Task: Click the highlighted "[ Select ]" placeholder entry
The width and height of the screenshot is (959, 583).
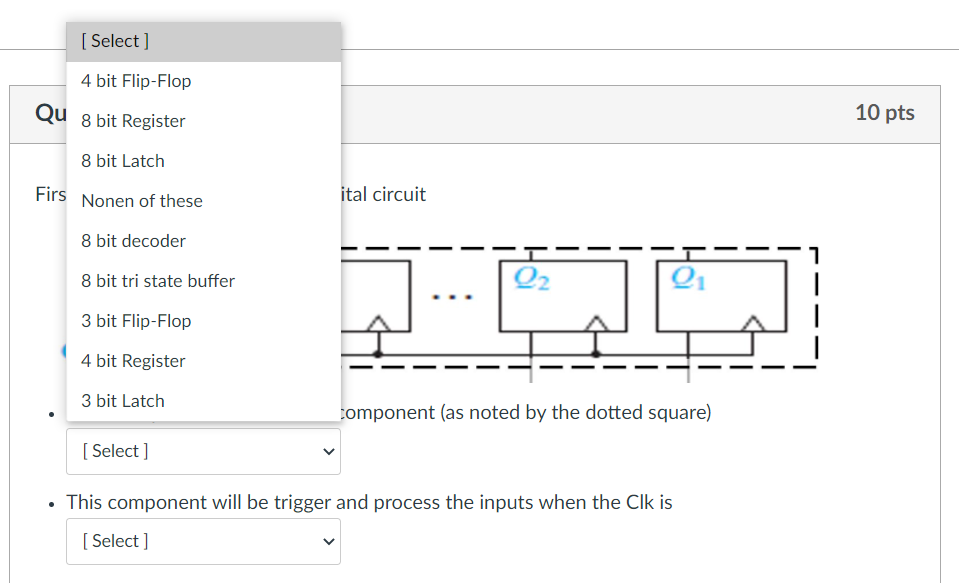Action: point(115,41)
